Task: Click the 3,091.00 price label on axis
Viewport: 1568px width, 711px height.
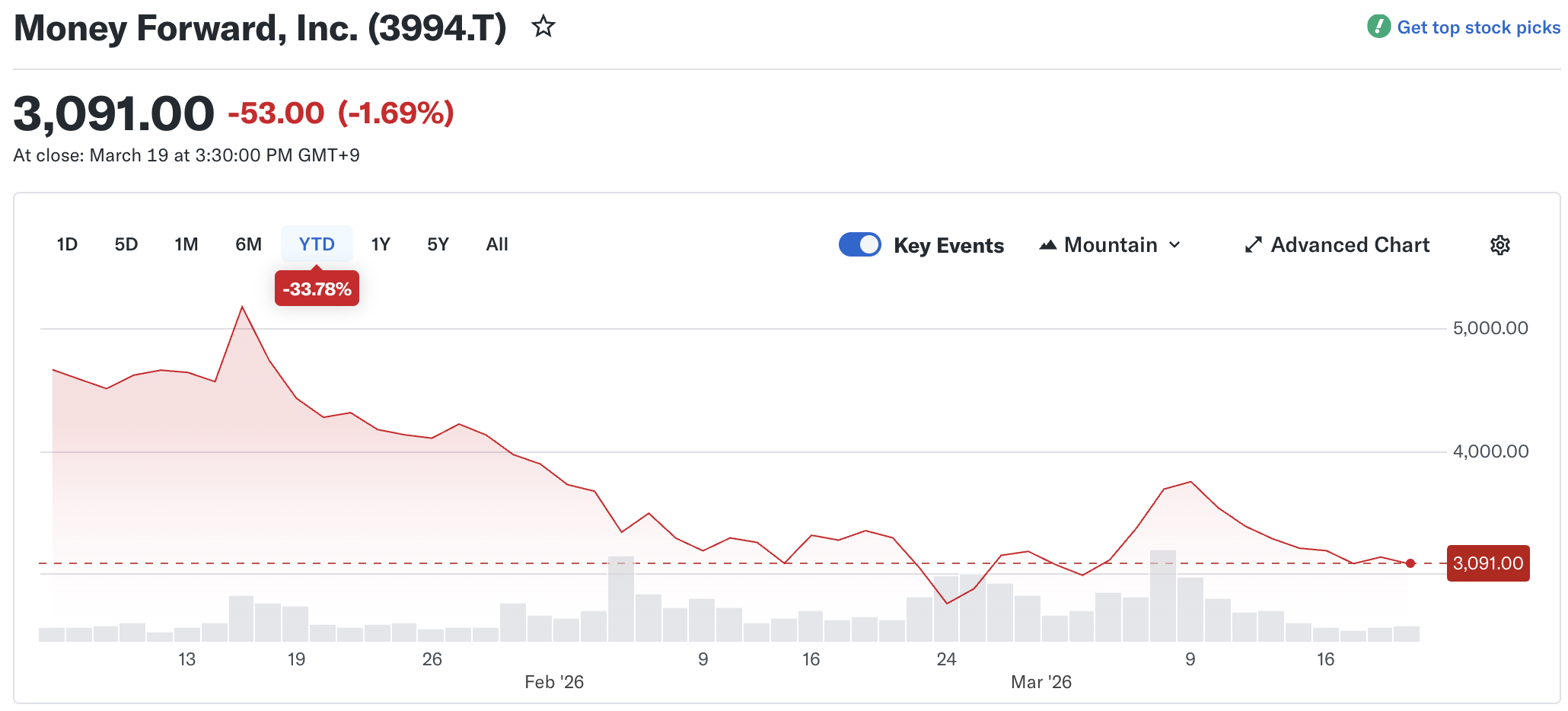Action: (1487, 563)
